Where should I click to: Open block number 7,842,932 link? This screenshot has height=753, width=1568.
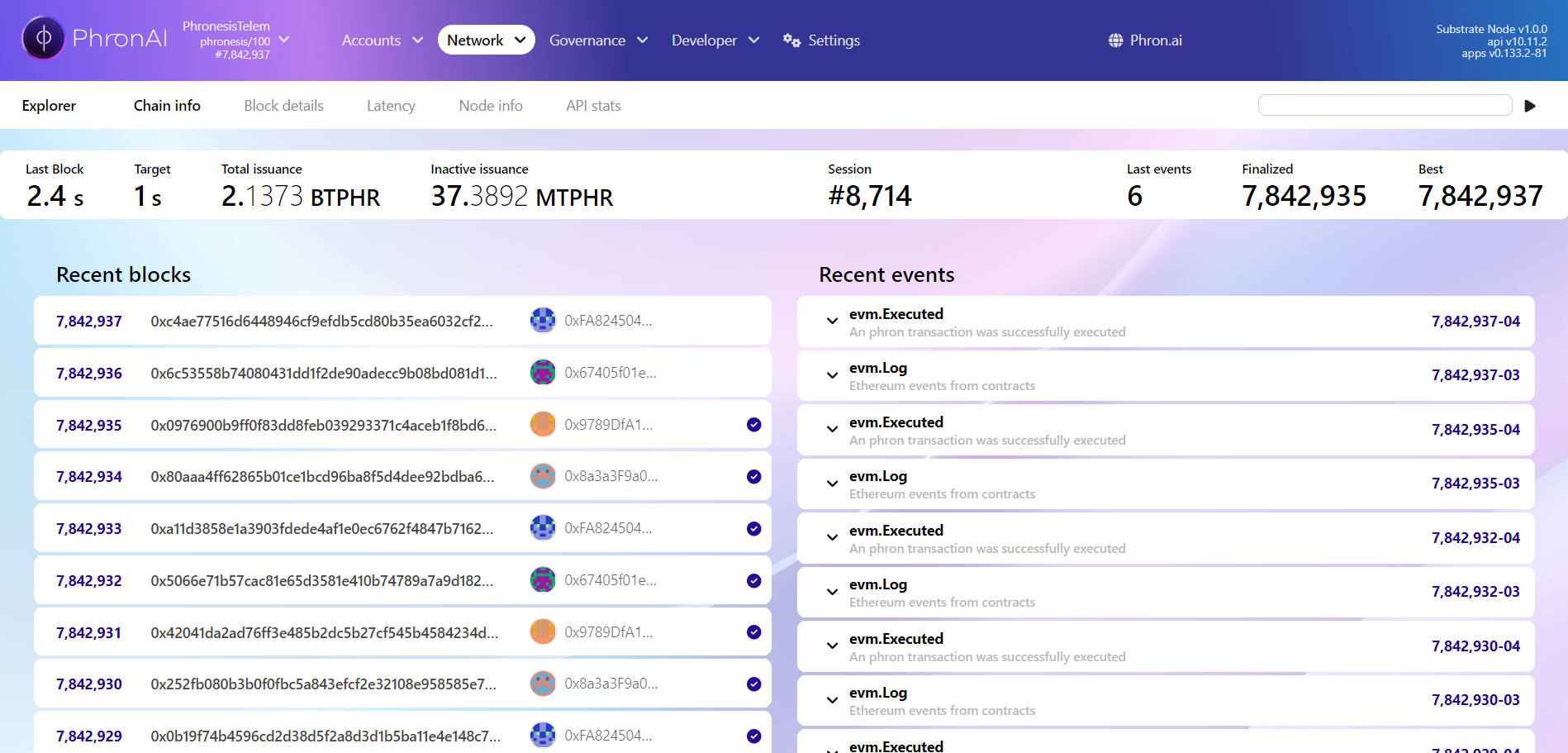89,581
